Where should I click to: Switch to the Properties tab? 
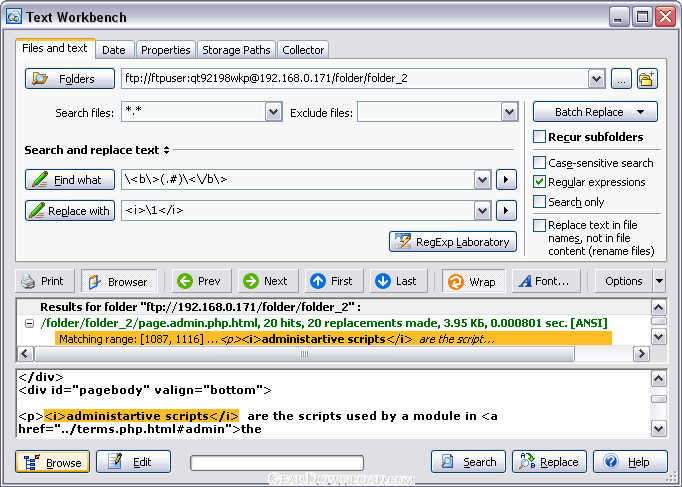point(166,50)
